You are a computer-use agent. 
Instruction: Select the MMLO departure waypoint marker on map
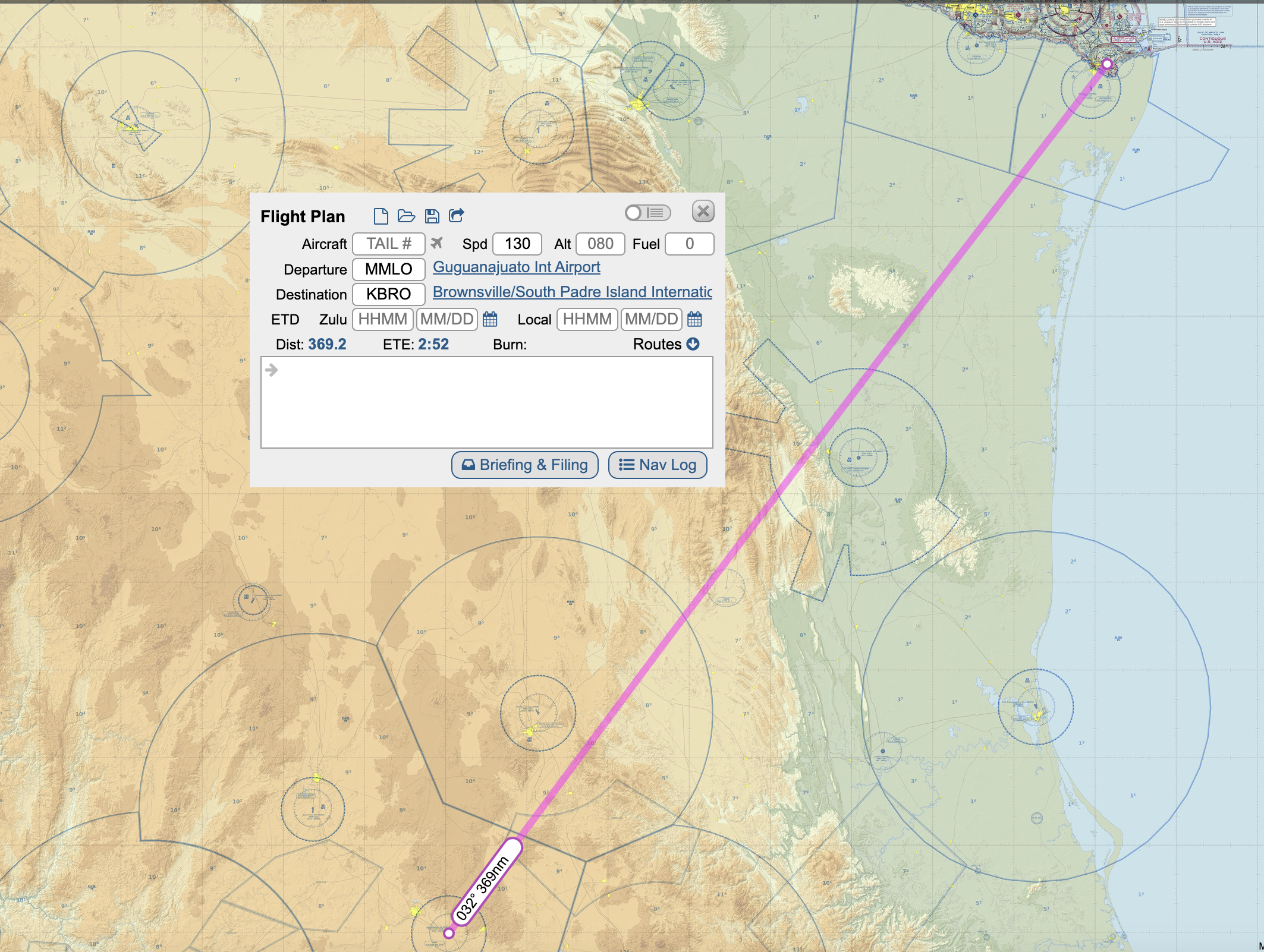pyautogui.click(x=449, y=934)
